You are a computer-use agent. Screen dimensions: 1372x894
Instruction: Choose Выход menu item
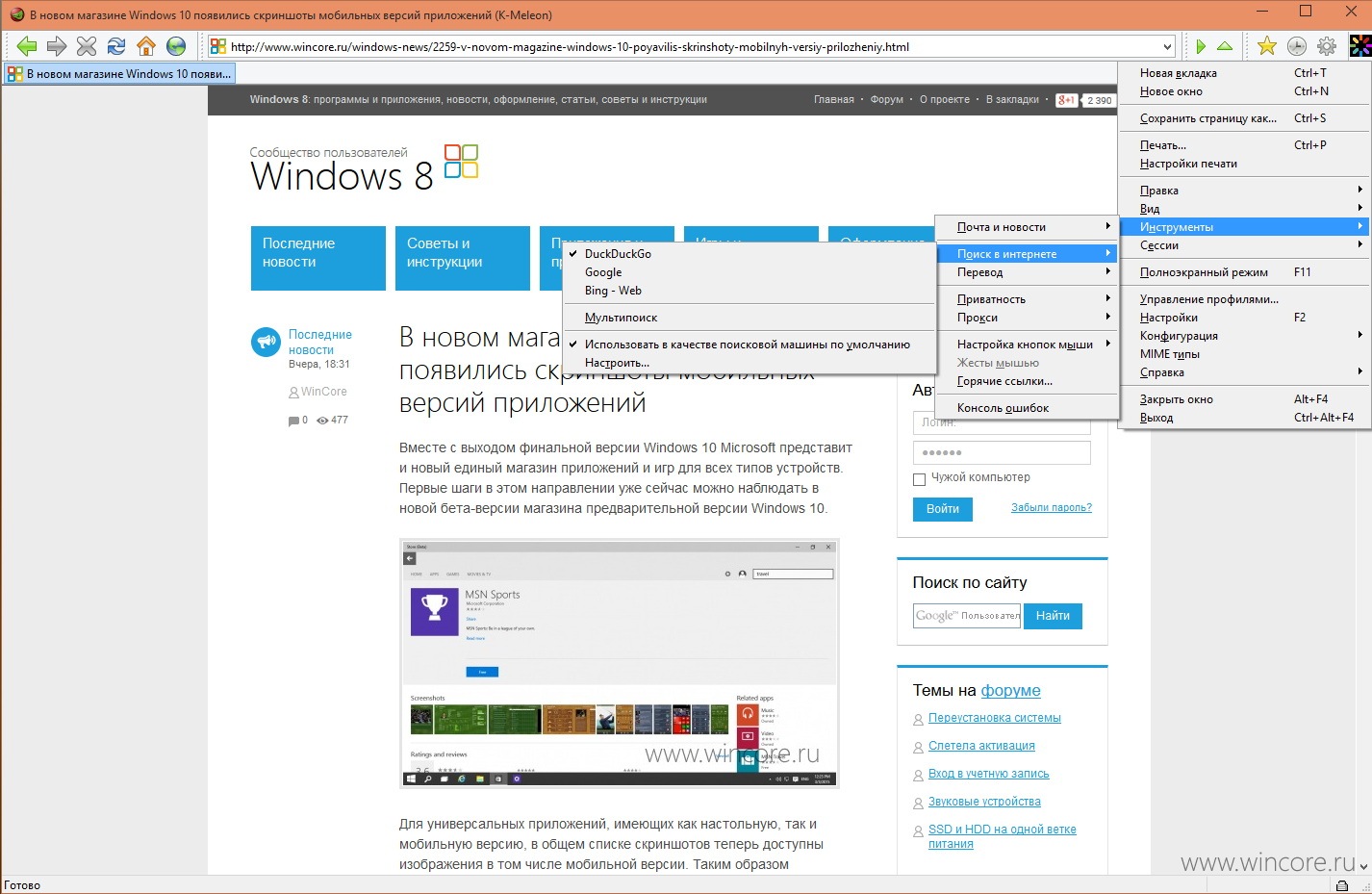1245,418
